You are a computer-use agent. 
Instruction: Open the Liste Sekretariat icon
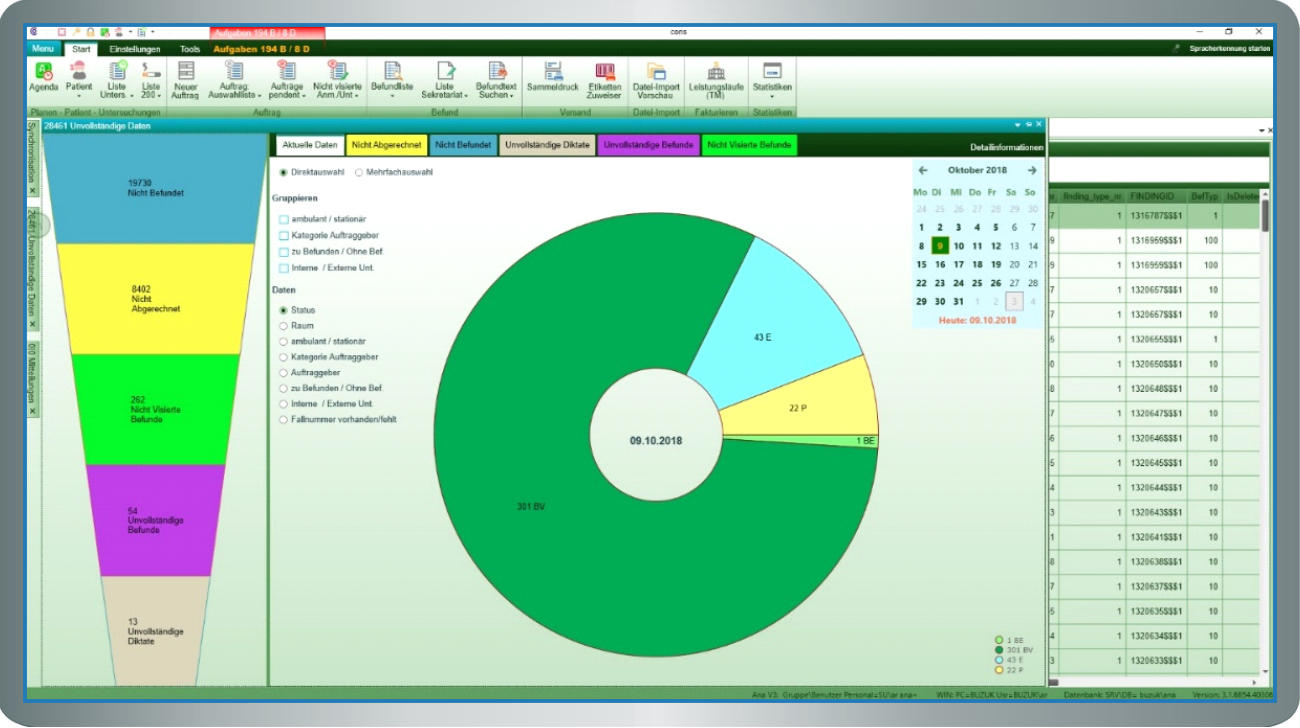pyautogui.click(x=444, y=72)
